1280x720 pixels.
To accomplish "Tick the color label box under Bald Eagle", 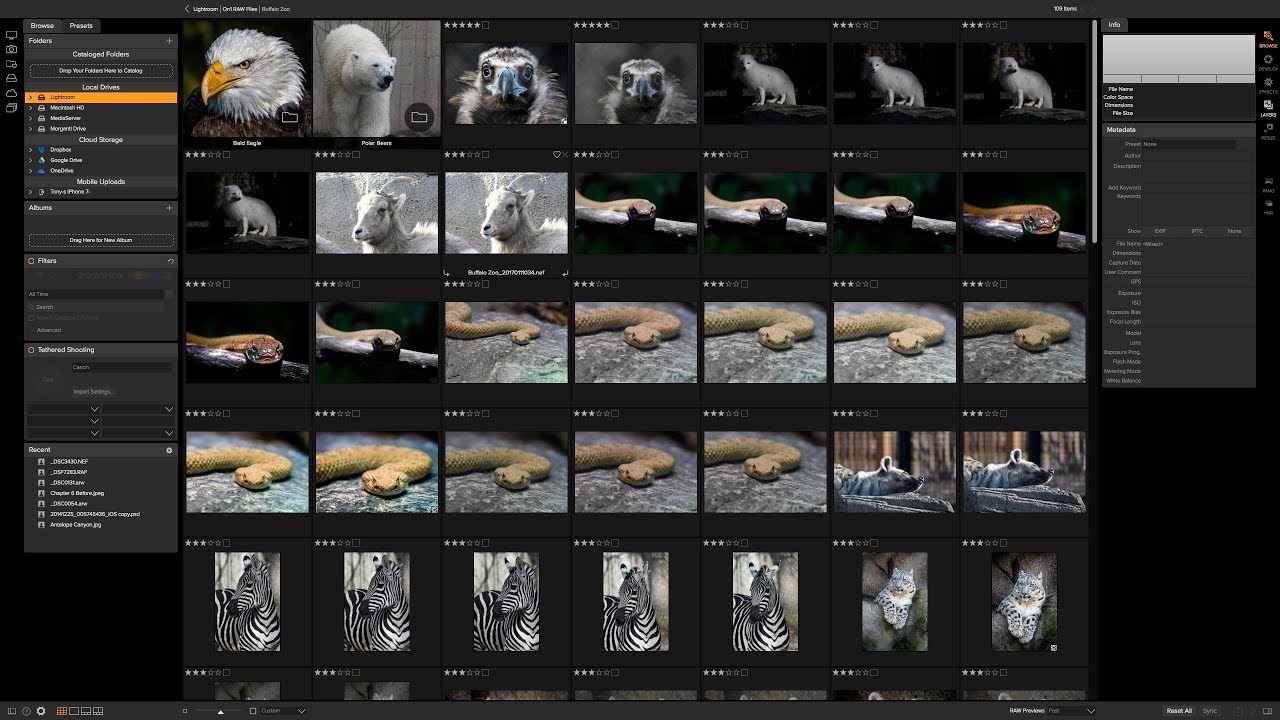I will coord(227,154).
